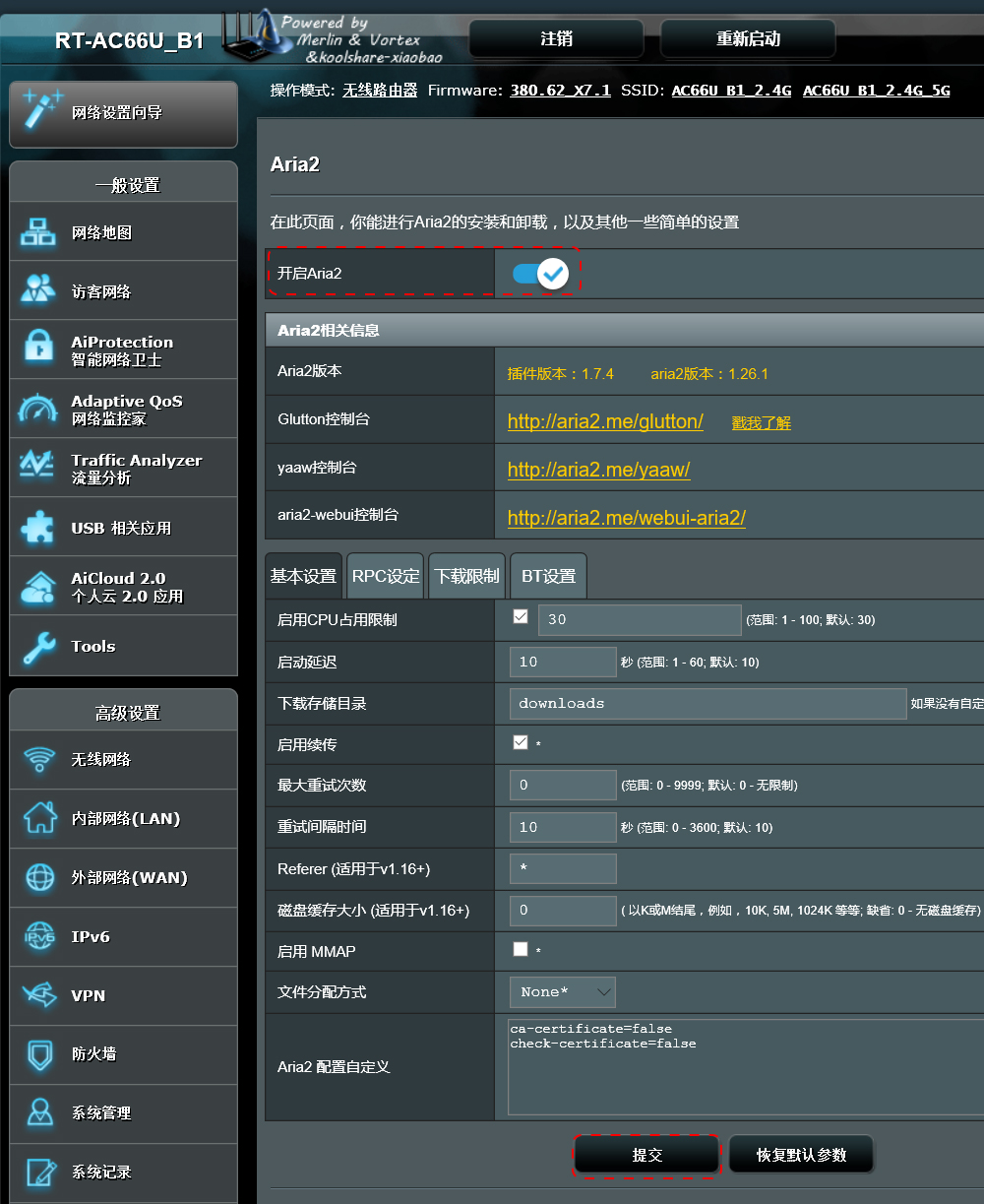Click the 访客网络 guest network icon
Viewport: 984px width, 1204px height.
click(39, 290)
